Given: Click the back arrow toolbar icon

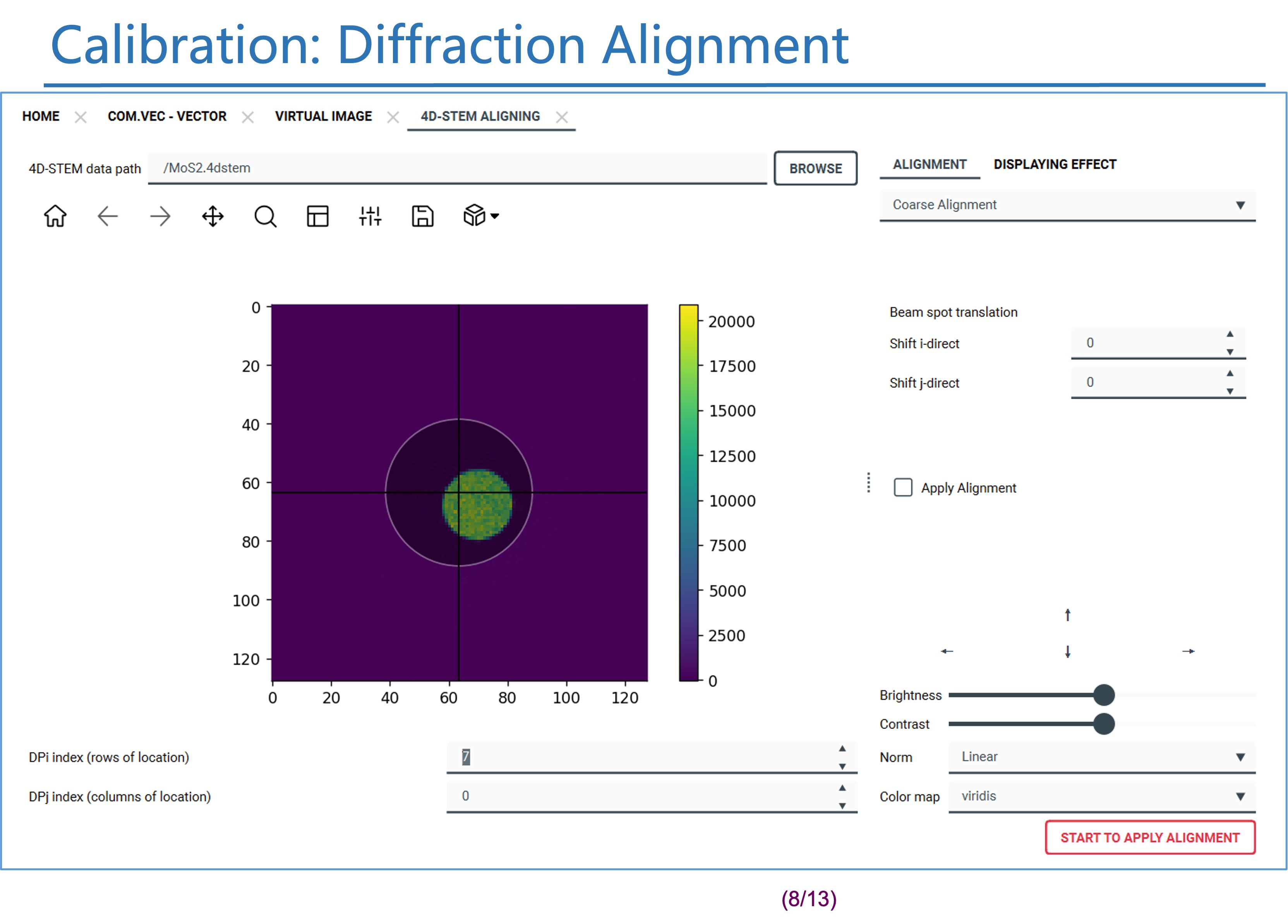Looking at the screenshot, I should pyautogui.click(x=107, y=216).
